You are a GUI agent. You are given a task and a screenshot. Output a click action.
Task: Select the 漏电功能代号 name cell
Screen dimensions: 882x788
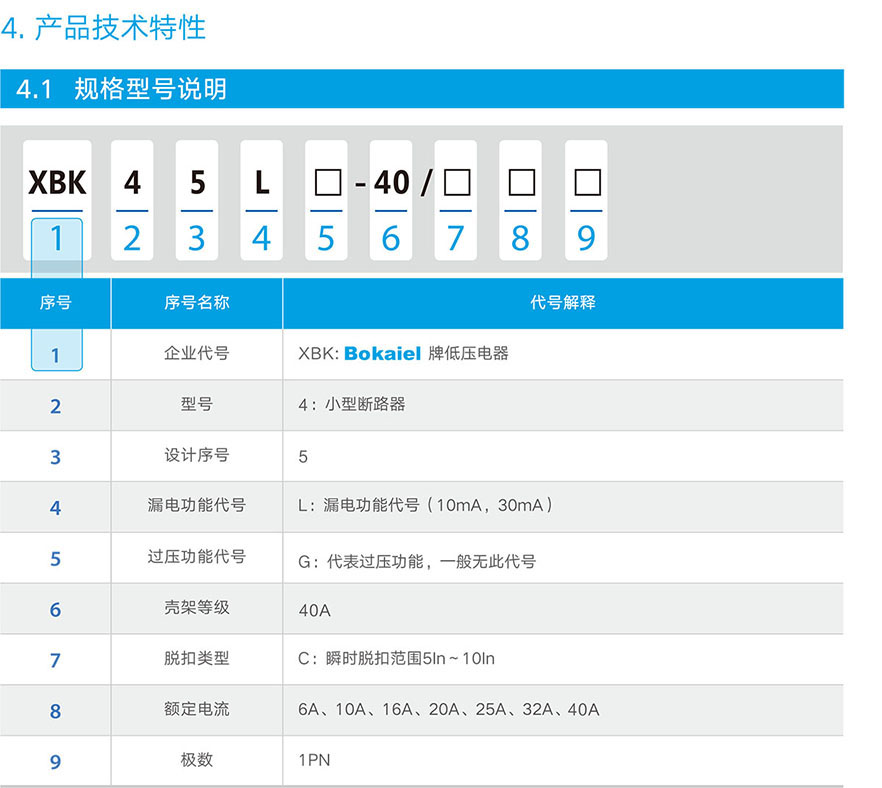[196, 505]
